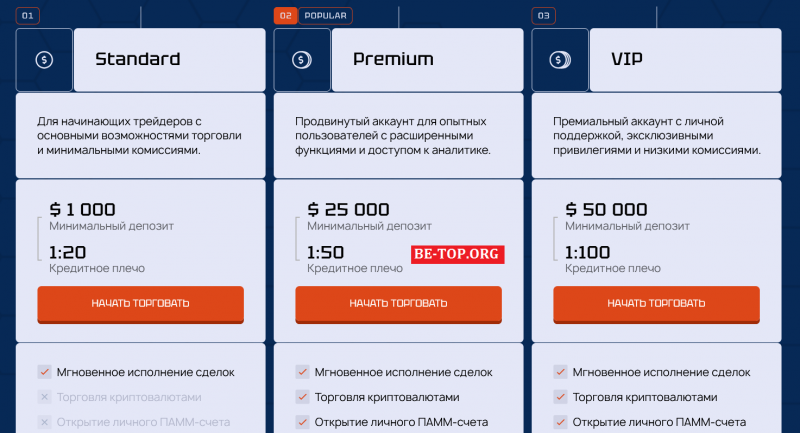The image size is (800, 433).
Task: Toggle Standard's disabled crypto trading checkbox
Action: pos(44,397)
